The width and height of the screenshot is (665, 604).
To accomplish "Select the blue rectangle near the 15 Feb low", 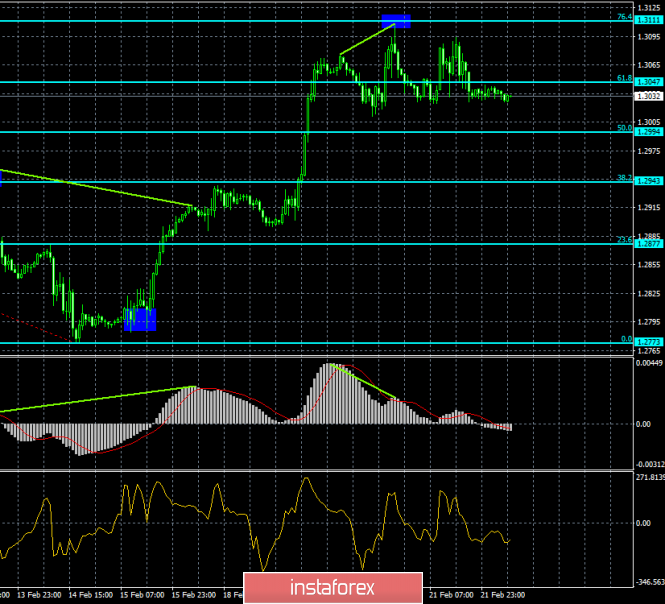I will [140, 319].
